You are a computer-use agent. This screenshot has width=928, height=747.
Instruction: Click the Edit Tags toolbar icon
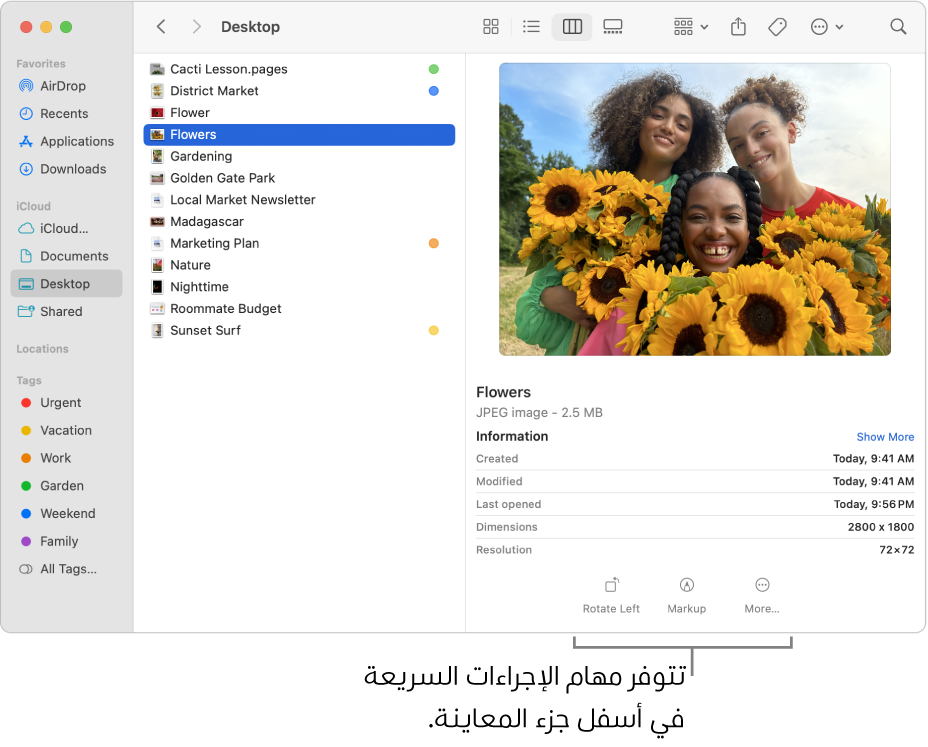click(x=778, y=27)
